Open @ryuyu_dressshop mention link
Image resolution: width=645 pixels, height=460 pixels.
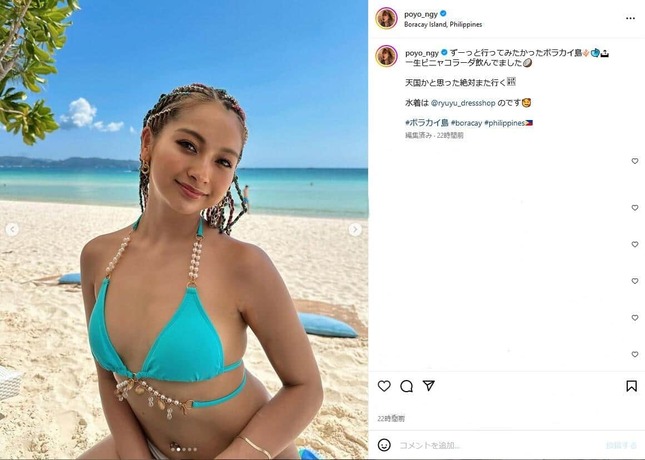click(463, 103)
